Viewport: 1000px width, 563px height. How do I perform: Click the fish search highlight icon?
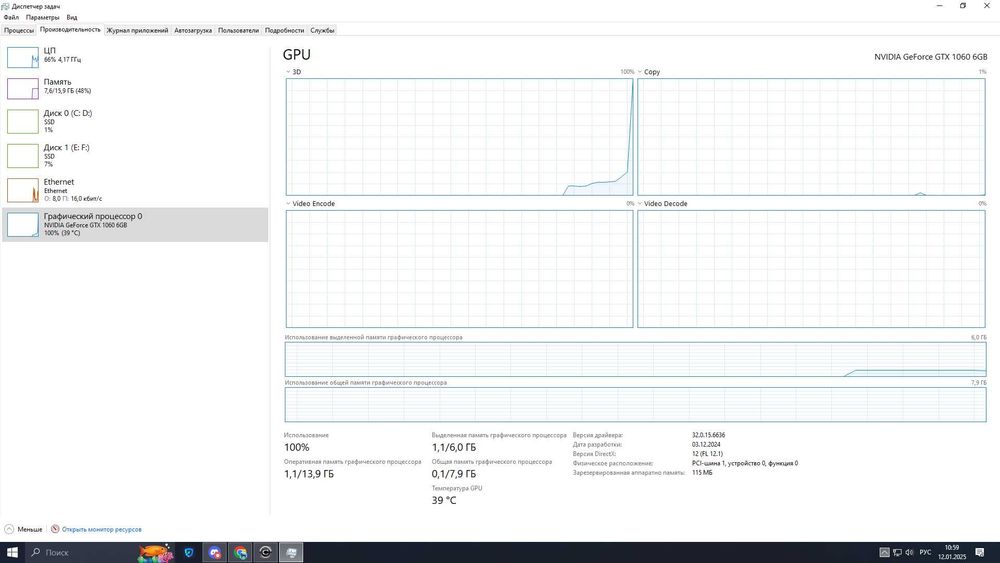[156, 552]
